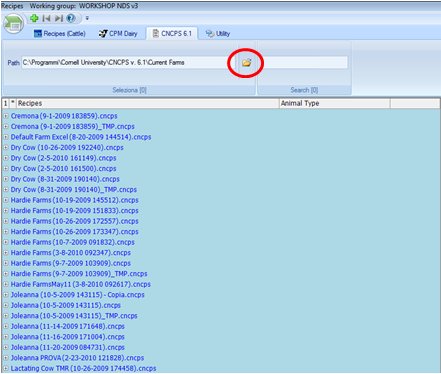Select Joleanna (10-5-2009 143115) - Copia.cncps

point(78,295)
